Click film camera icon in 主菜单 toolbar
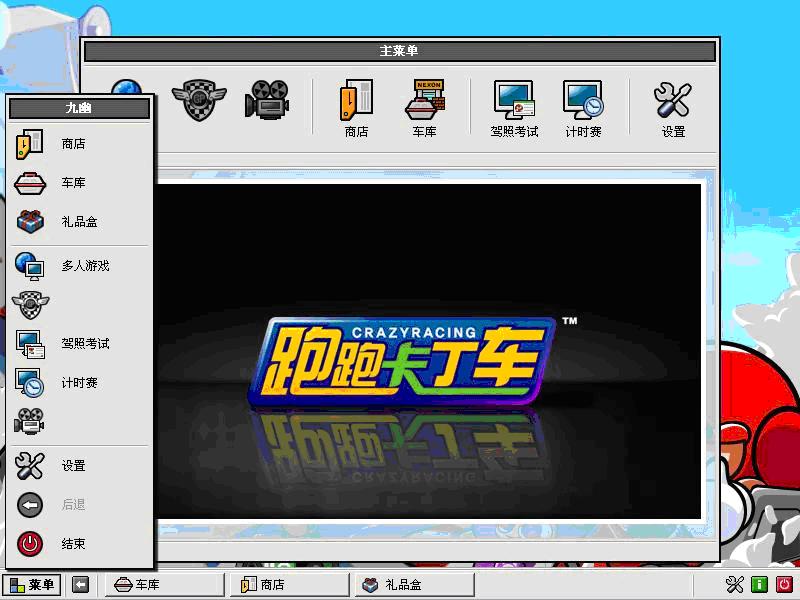Image resolution: width=800 pixels, height=600 pixels. 267,100
